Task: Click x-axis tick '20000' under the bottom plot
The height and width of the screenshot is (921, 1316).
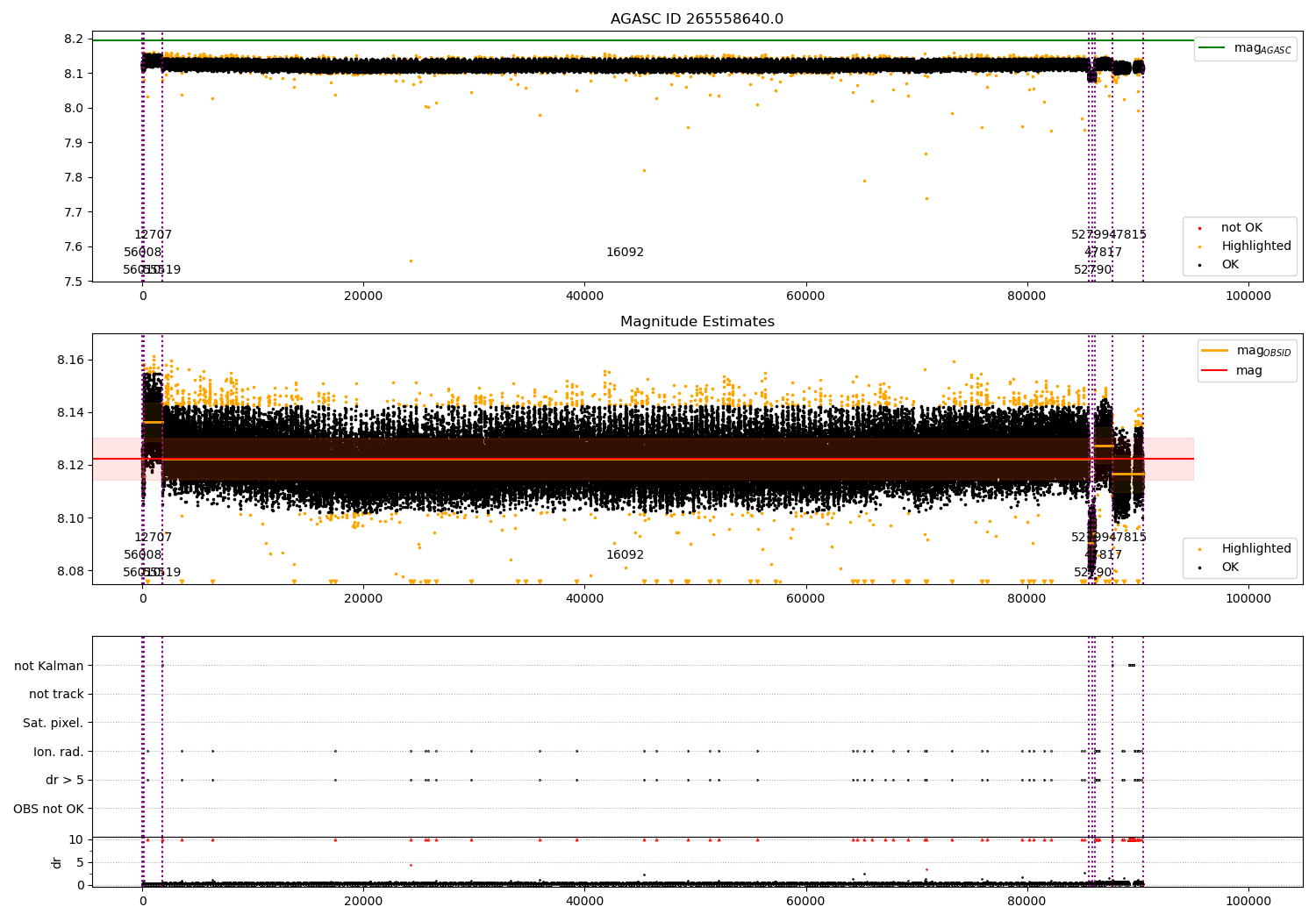Action: (x=363, y=900)
